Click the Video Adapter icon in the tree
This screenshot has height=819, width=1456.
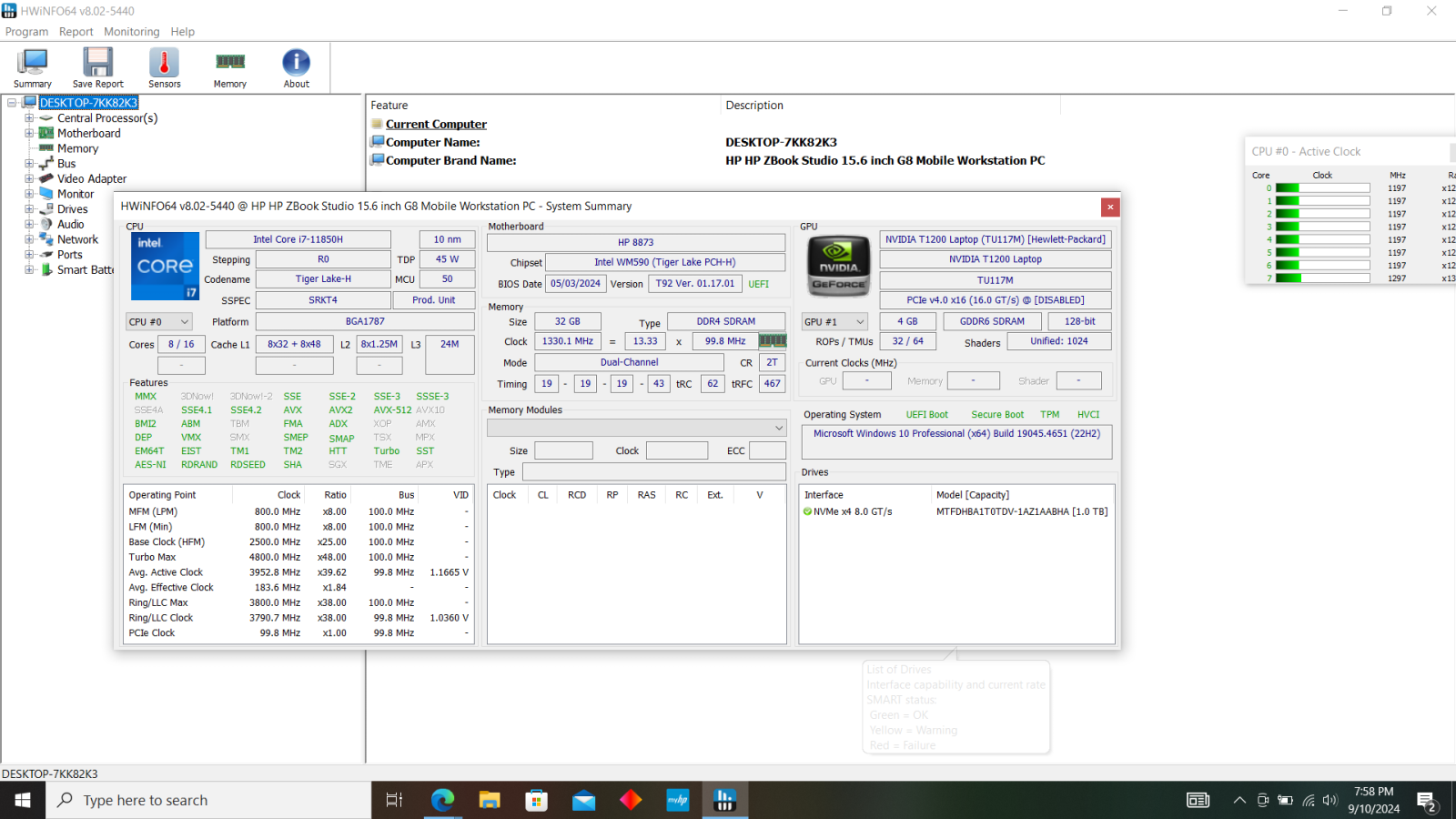click(x=46, y=178)
